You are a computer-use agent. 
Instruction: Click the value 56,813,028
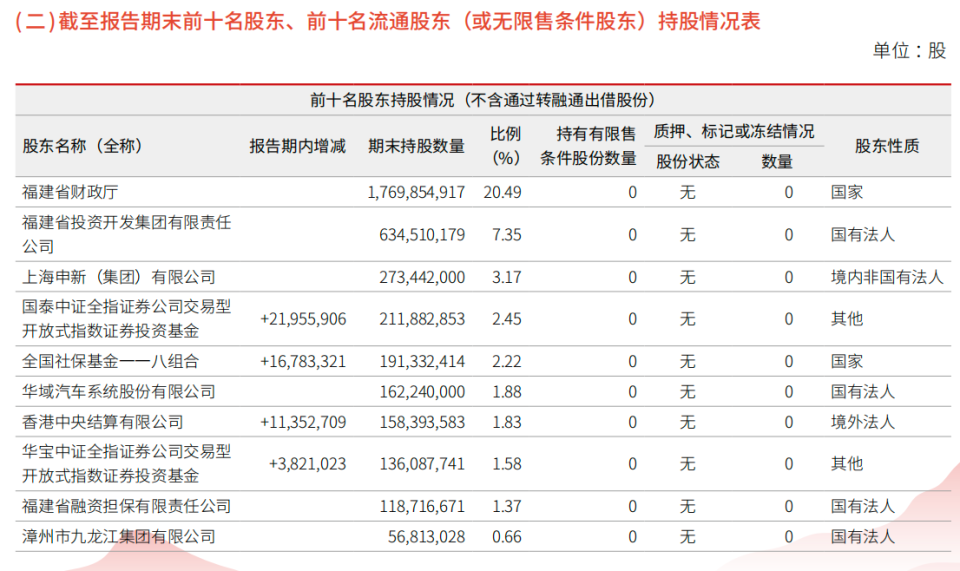[x=426, y=537]
